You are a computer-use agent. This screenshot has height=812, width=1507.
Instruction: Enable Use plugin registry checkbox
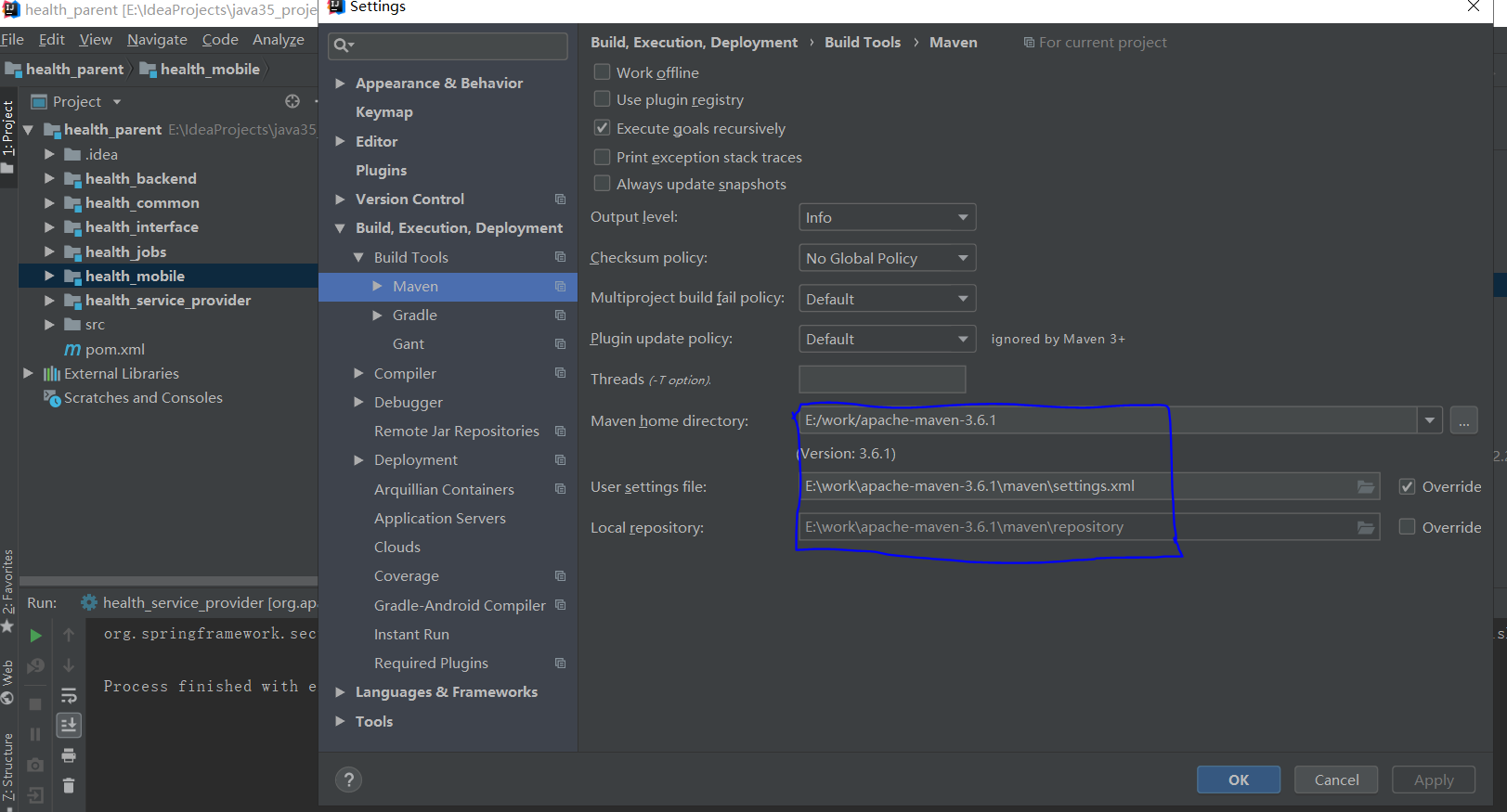point(602,99)
